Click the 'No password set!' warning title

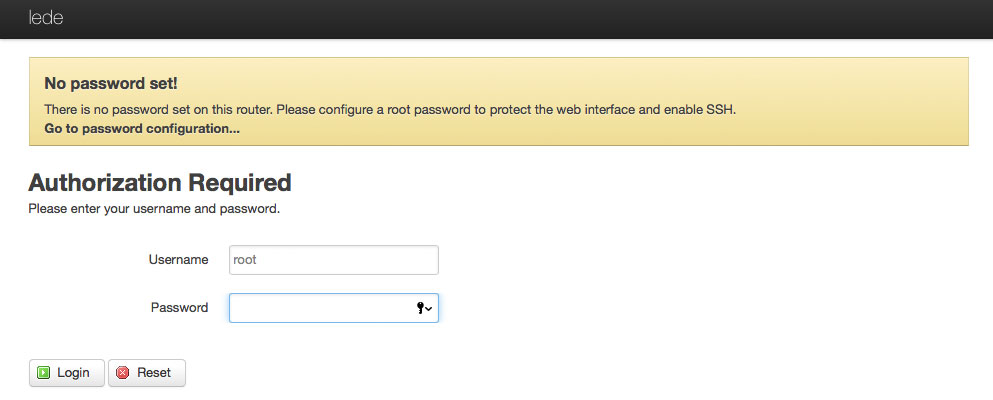(x=111, y=84)
